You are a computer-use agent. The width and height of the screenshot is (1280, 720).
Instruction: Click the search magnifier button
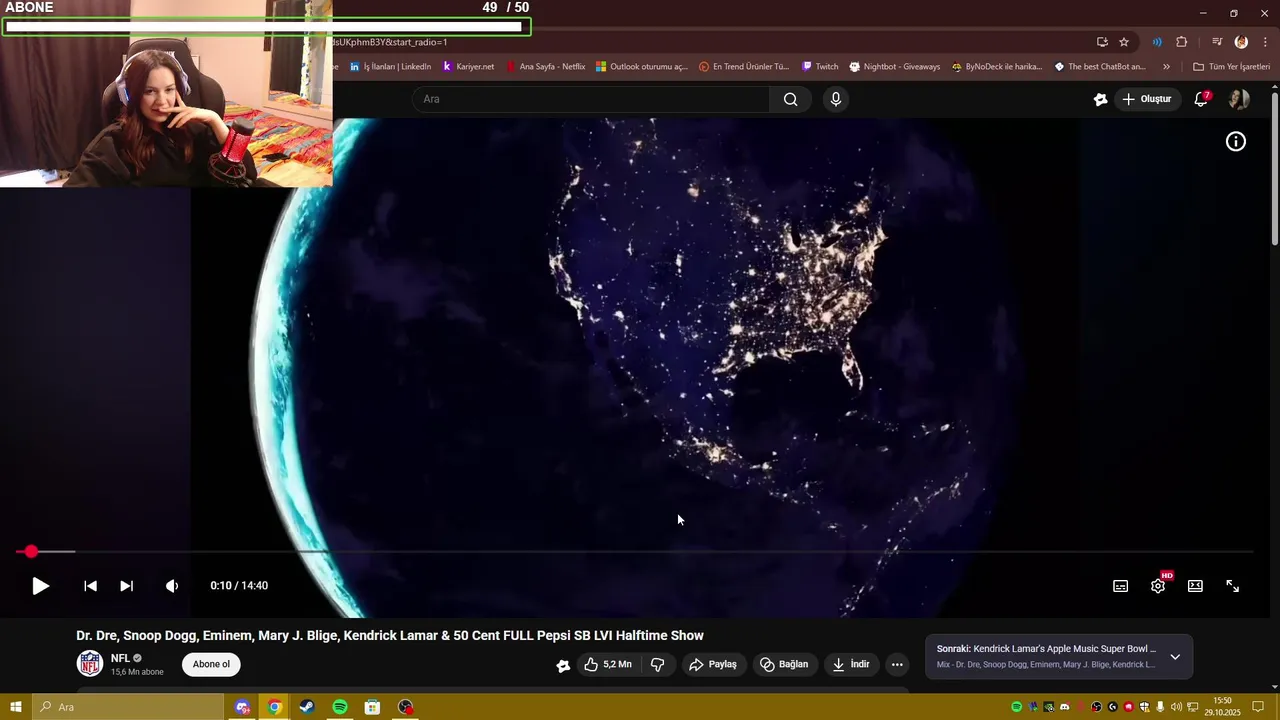point(790,99)
